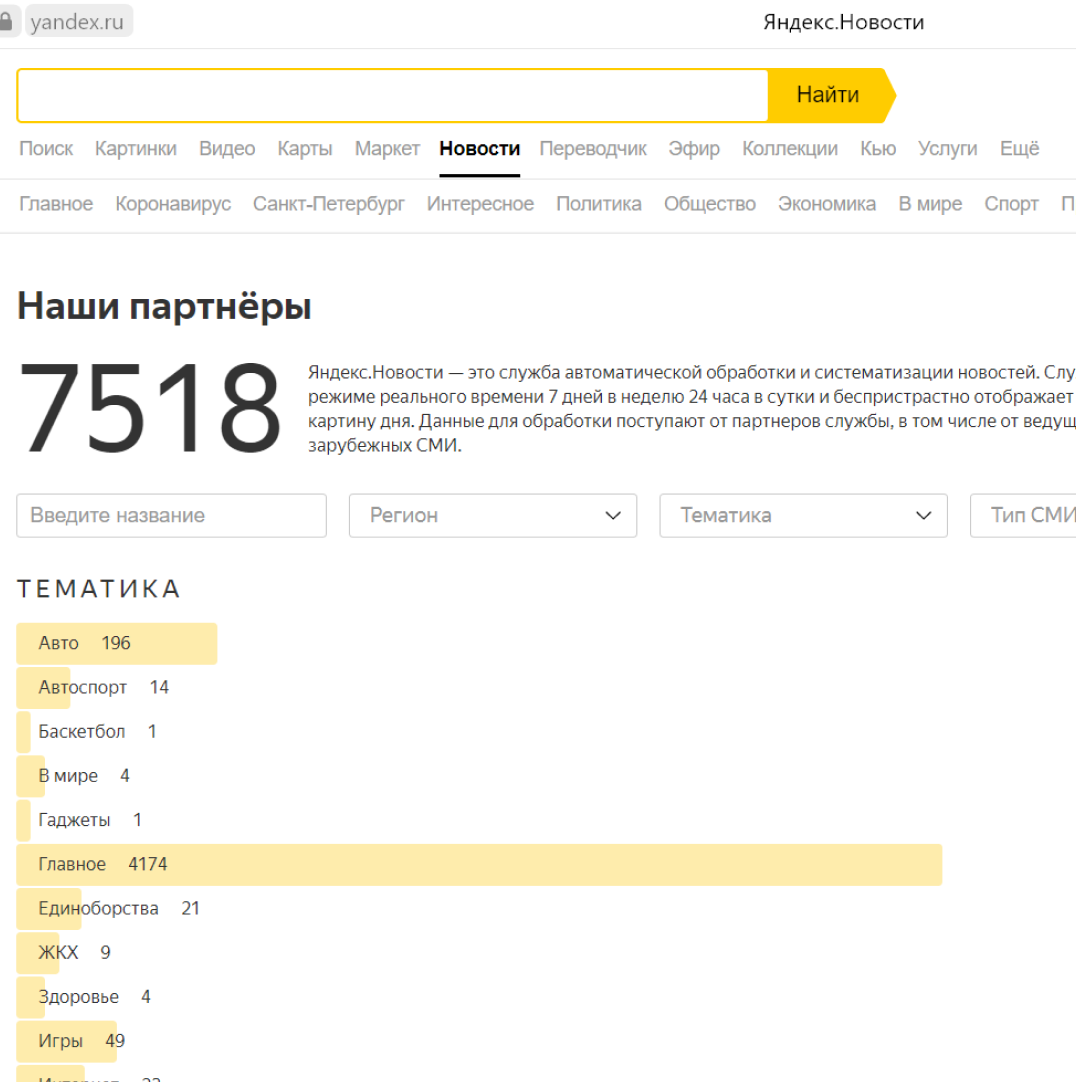
Task: Select the Авто 196 topic bar
Action: (x=117, y=643)
